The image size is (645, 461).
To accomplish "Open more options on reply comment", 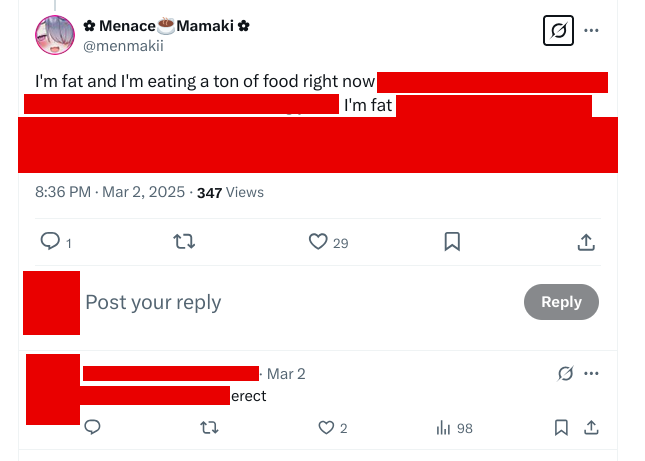I will coord(592,374).
